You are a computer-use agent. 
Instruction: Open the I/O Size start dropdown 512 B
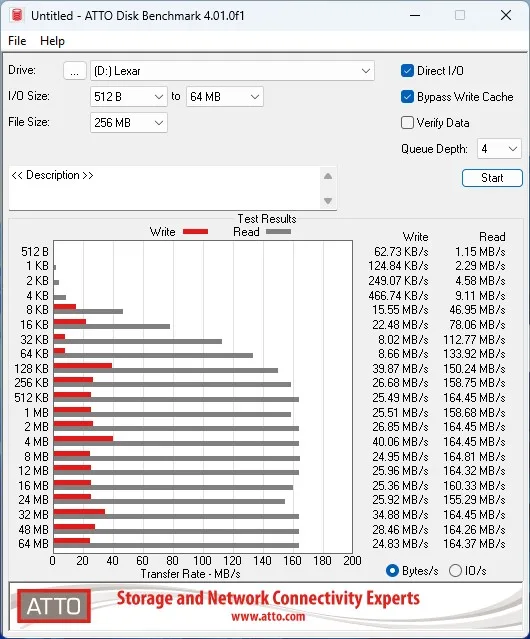click(x=129, y=97)
